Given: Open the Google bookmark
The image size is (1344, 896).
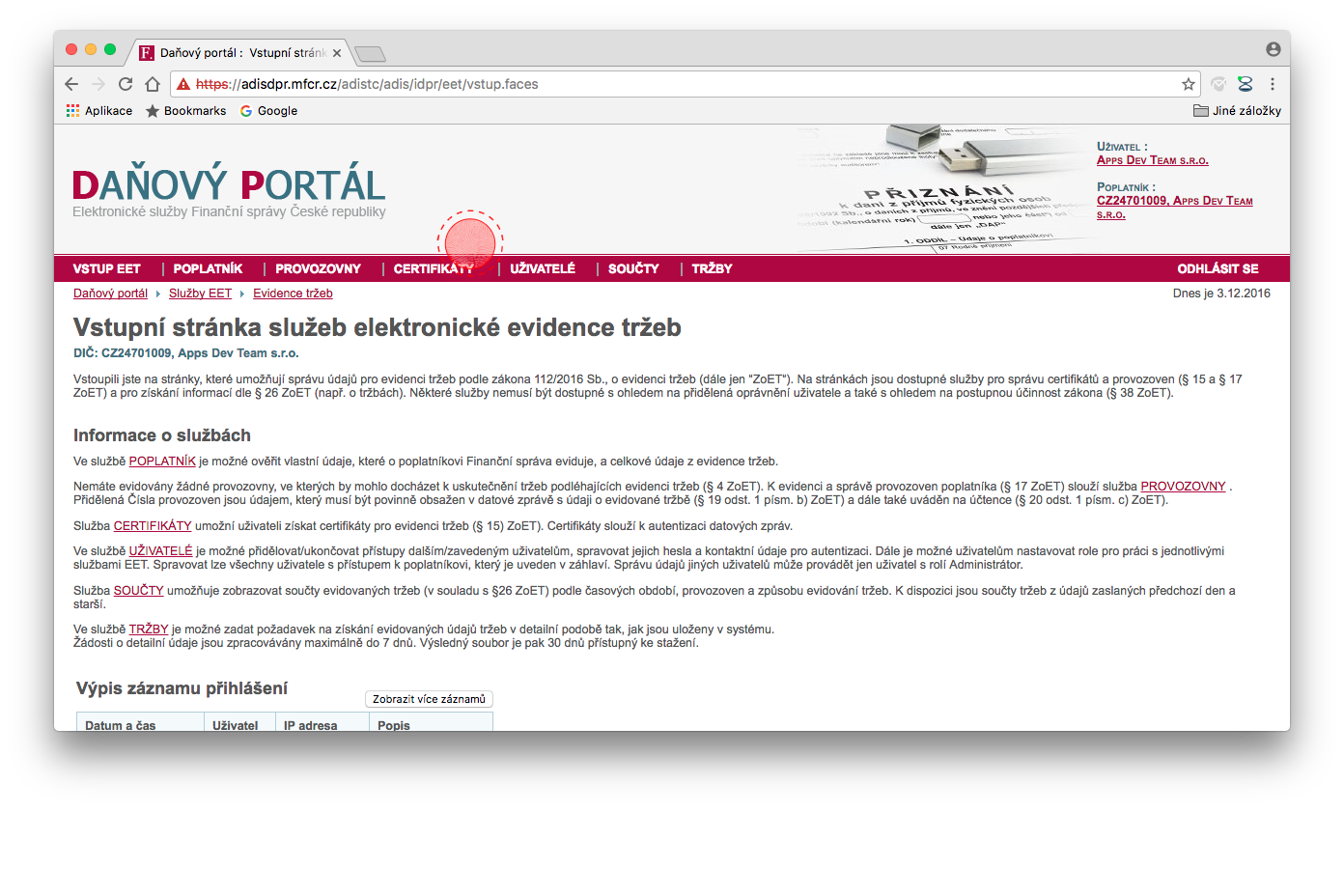Looking at the screenshot, I should (x=268, y=111).
